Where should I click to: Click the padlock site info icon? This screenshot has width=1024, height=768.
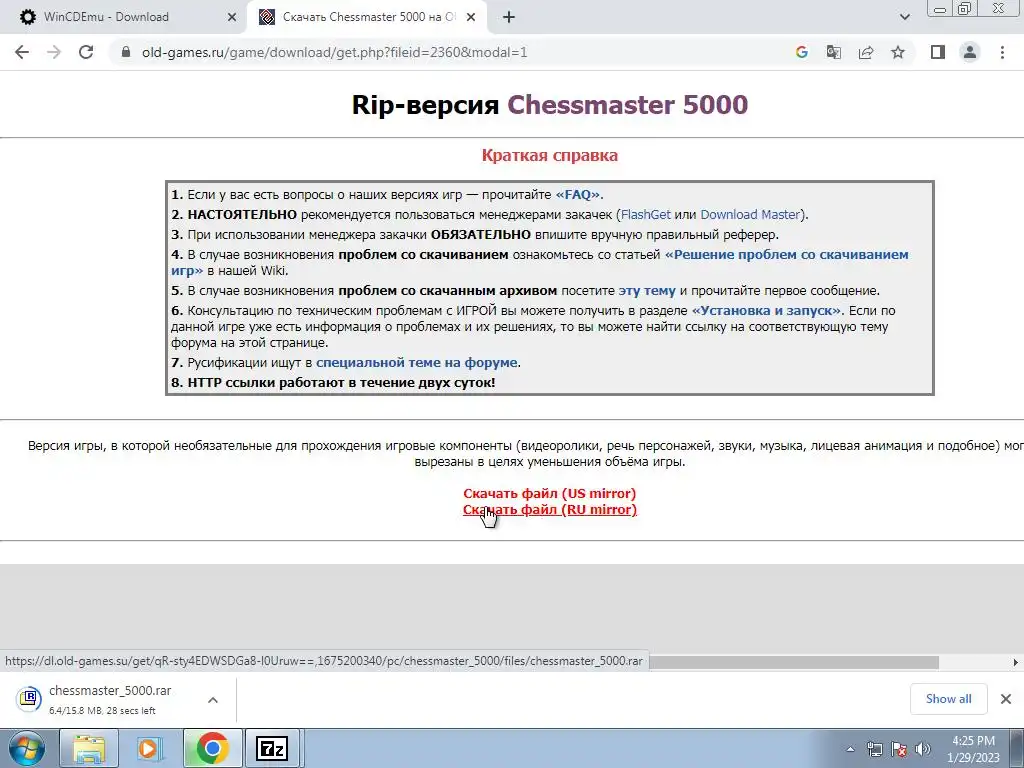126,52
